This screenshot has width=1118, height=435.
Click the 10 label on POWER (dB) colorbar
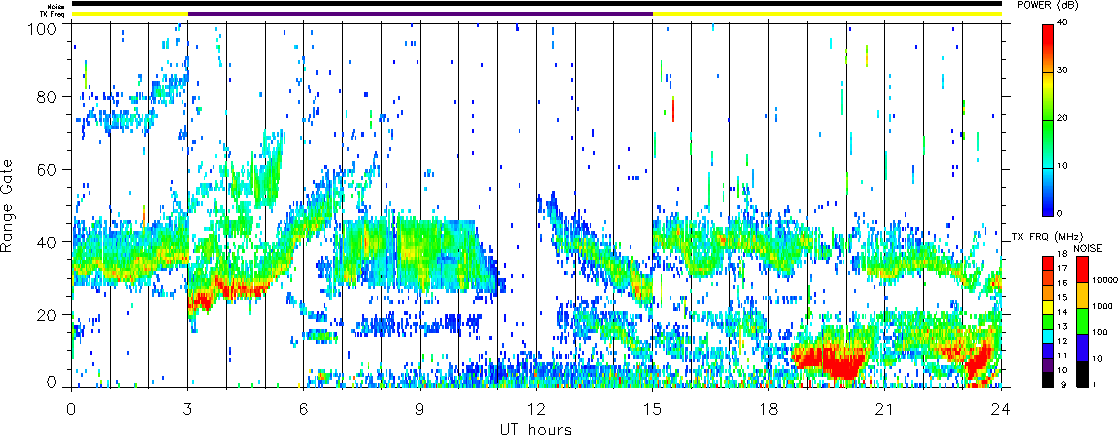click(x=1064, y=166)
